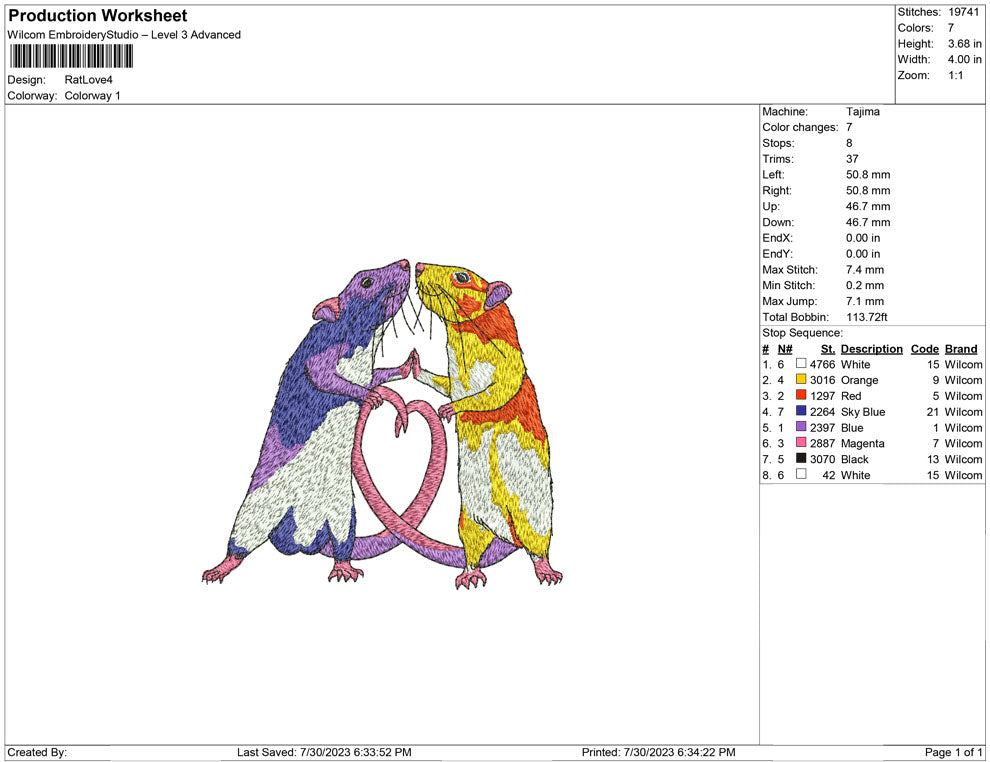Click the EndX value '0.00 in'

pos(863,238)
